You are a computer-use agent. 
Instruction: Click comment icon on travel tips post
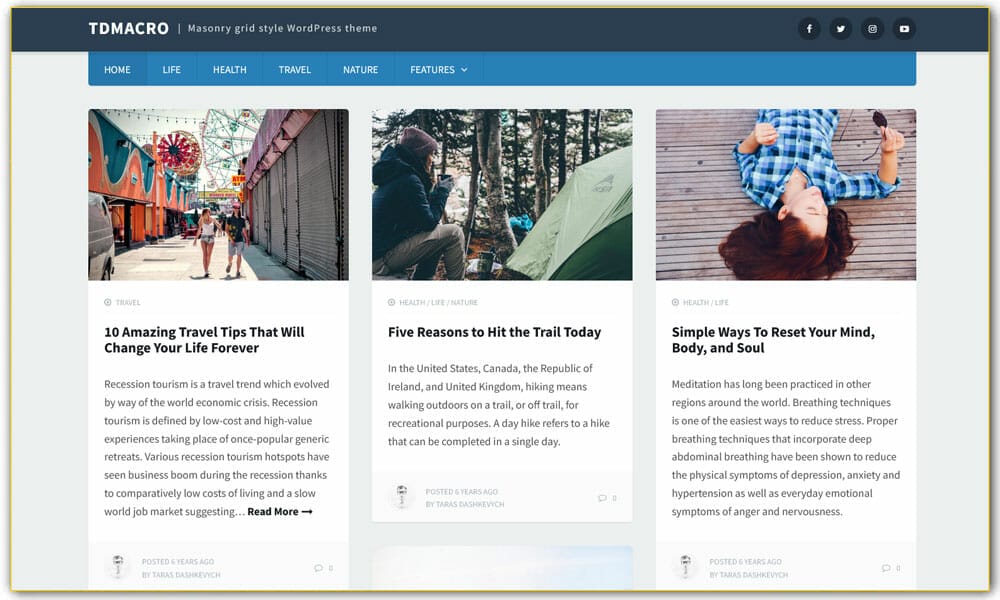coord(318,568)
